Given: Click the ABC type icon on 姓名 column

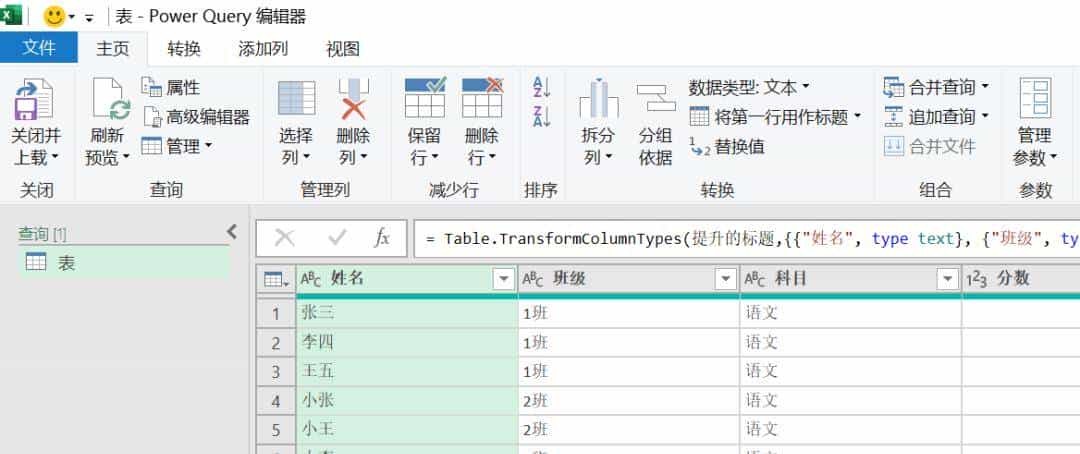Looking at the screenshot, I should point(311,279).
